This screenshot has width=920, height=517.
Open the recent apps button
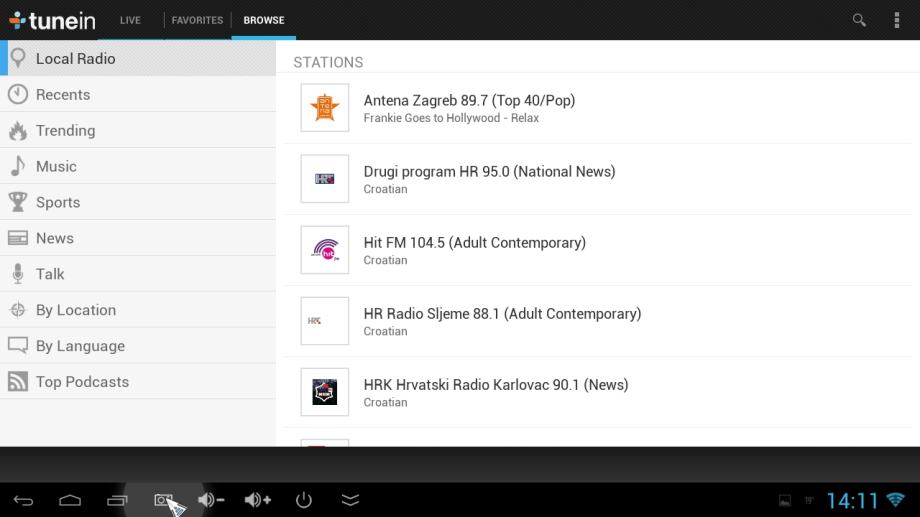[x=117, y=500]
